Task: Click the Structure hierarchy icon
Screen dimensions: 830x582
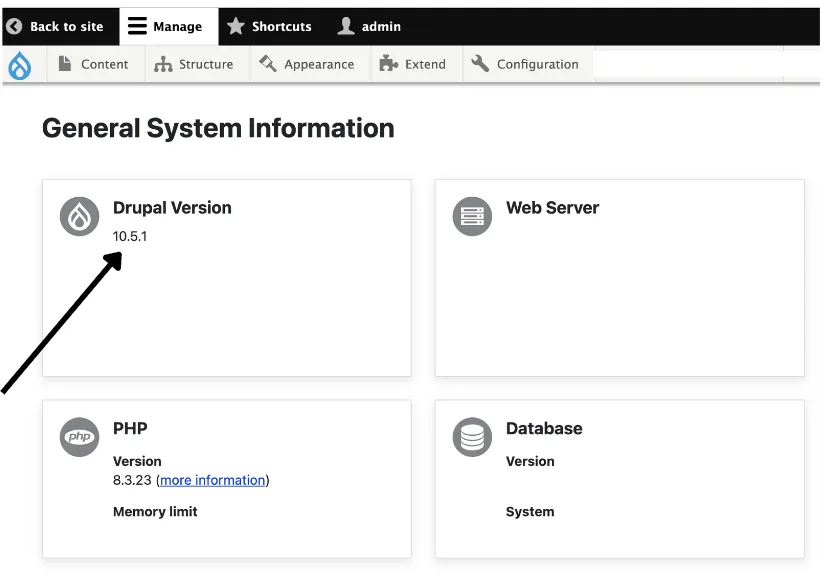Action: coord(163,64)
